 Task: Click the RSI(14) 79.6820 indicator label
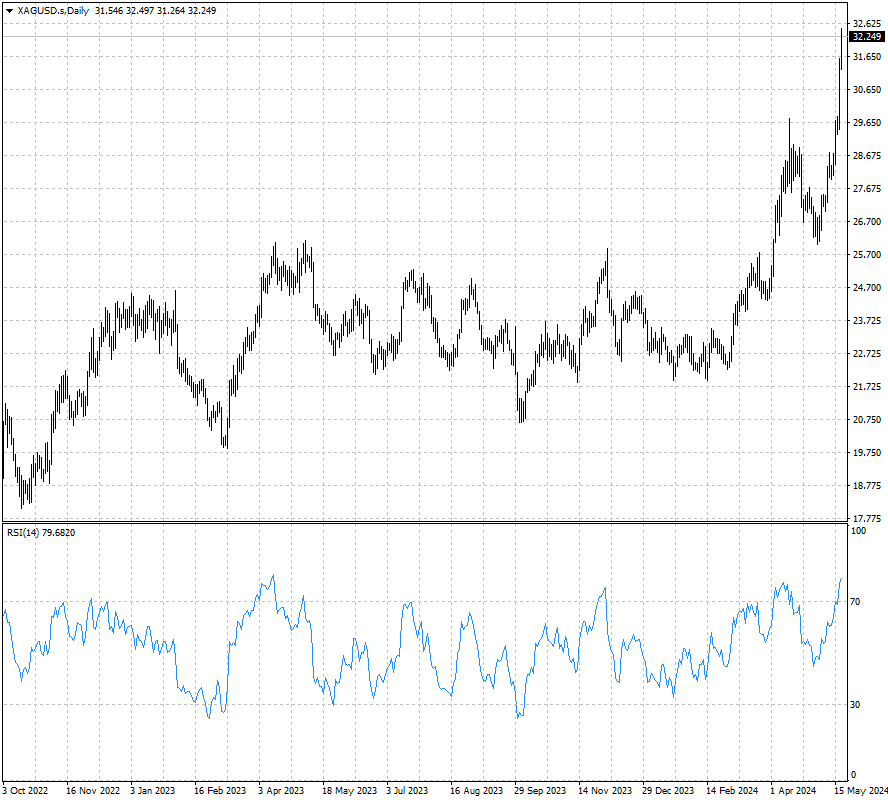coord(41,532)
